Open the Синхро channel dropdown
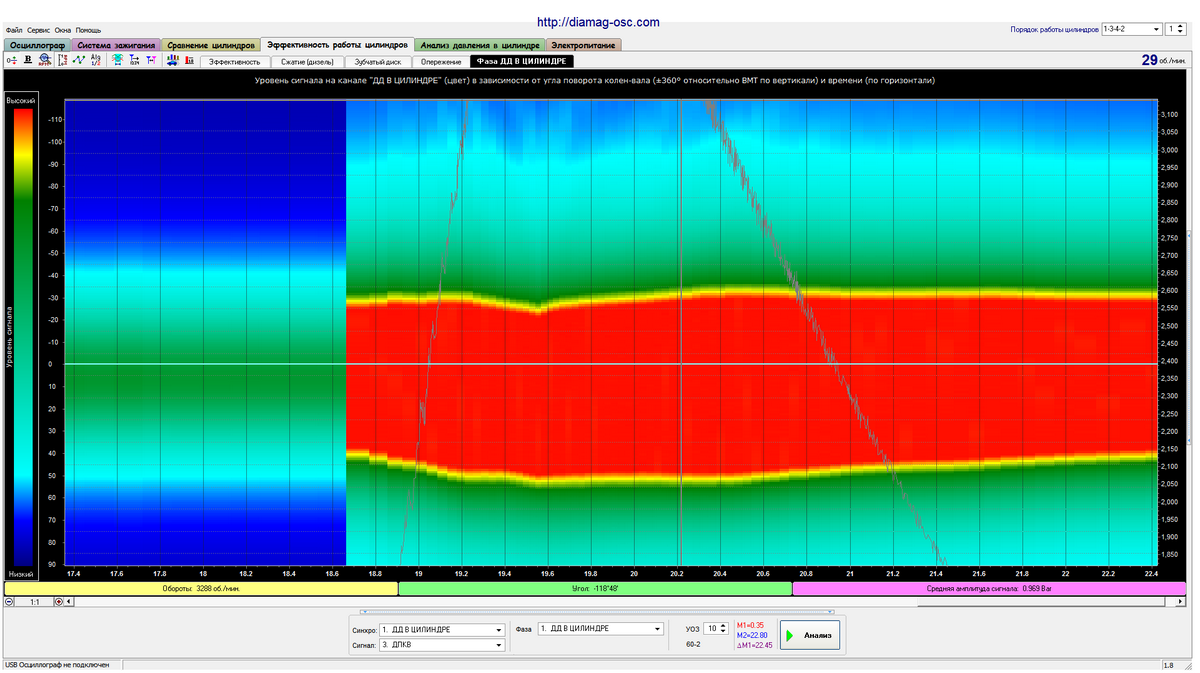This screenshot has width=1200, height=673. [442, 629]
